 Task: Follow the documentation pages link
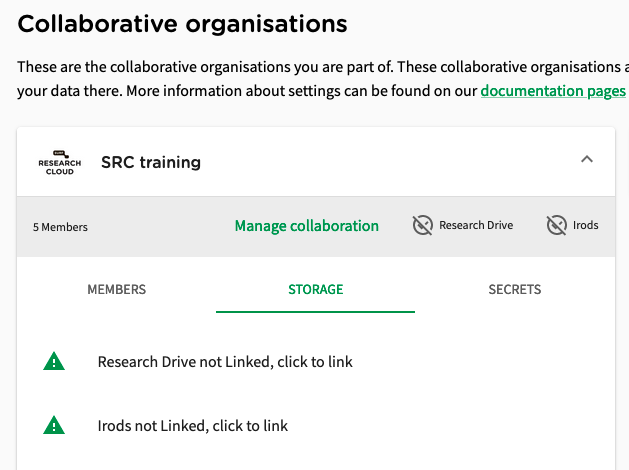point(553,91)
